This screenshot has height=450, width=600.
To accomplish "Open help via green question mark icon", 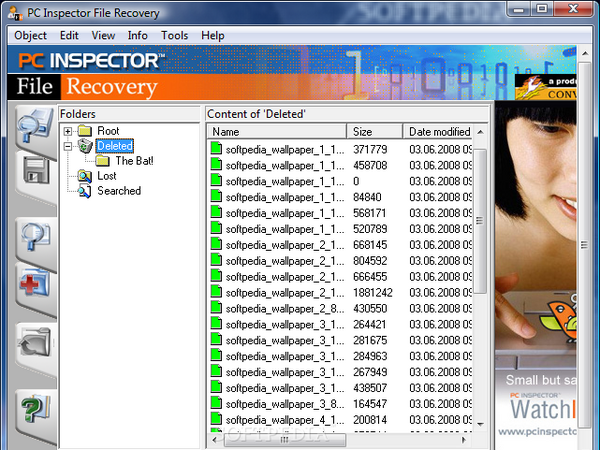I will (x=35, y=408).
